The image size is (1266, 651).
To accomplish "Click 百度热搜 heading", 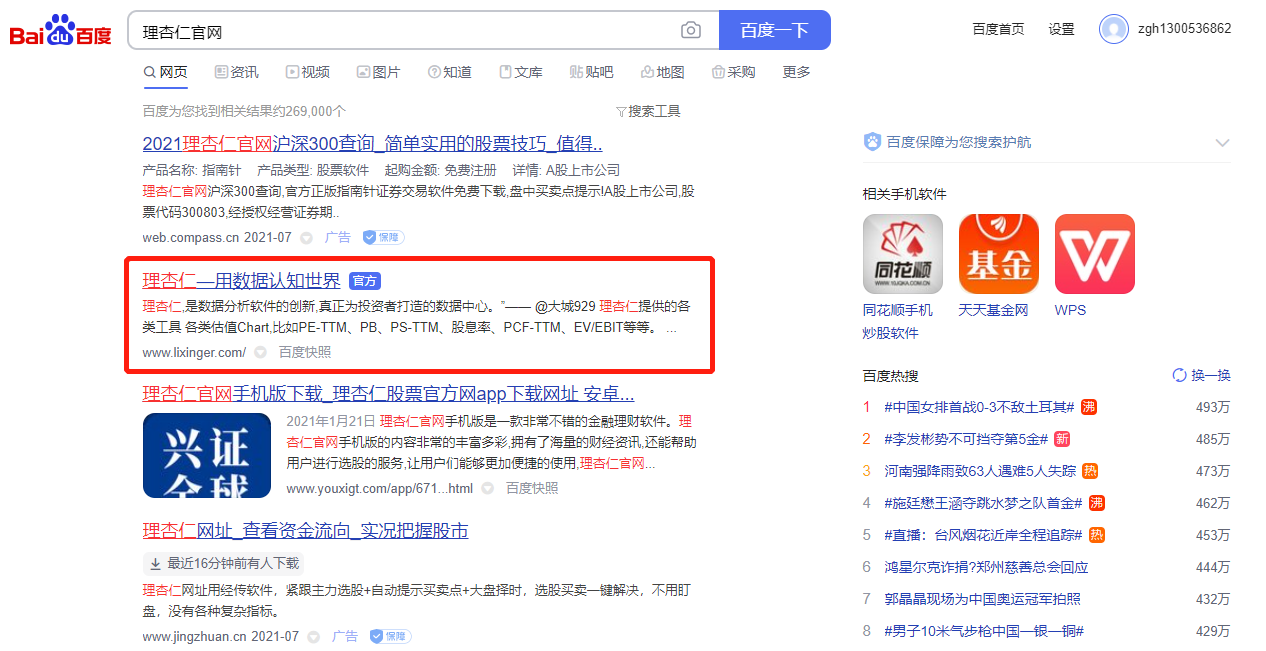I will (890, 376).
